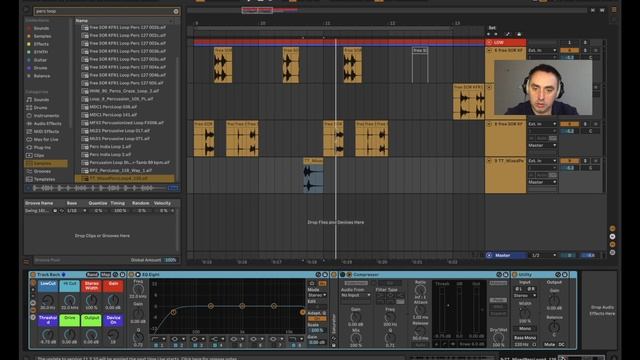The width and height of the screenshot is (640, 360).
Task: Open the Groove Base dropdown
Action: coord(76,211)
